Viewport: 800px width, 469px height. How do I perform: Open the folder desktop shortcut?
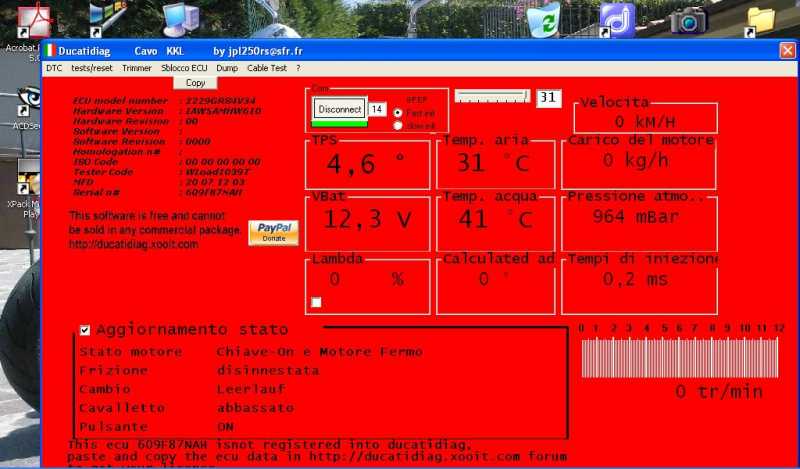[x=760, y=20]
